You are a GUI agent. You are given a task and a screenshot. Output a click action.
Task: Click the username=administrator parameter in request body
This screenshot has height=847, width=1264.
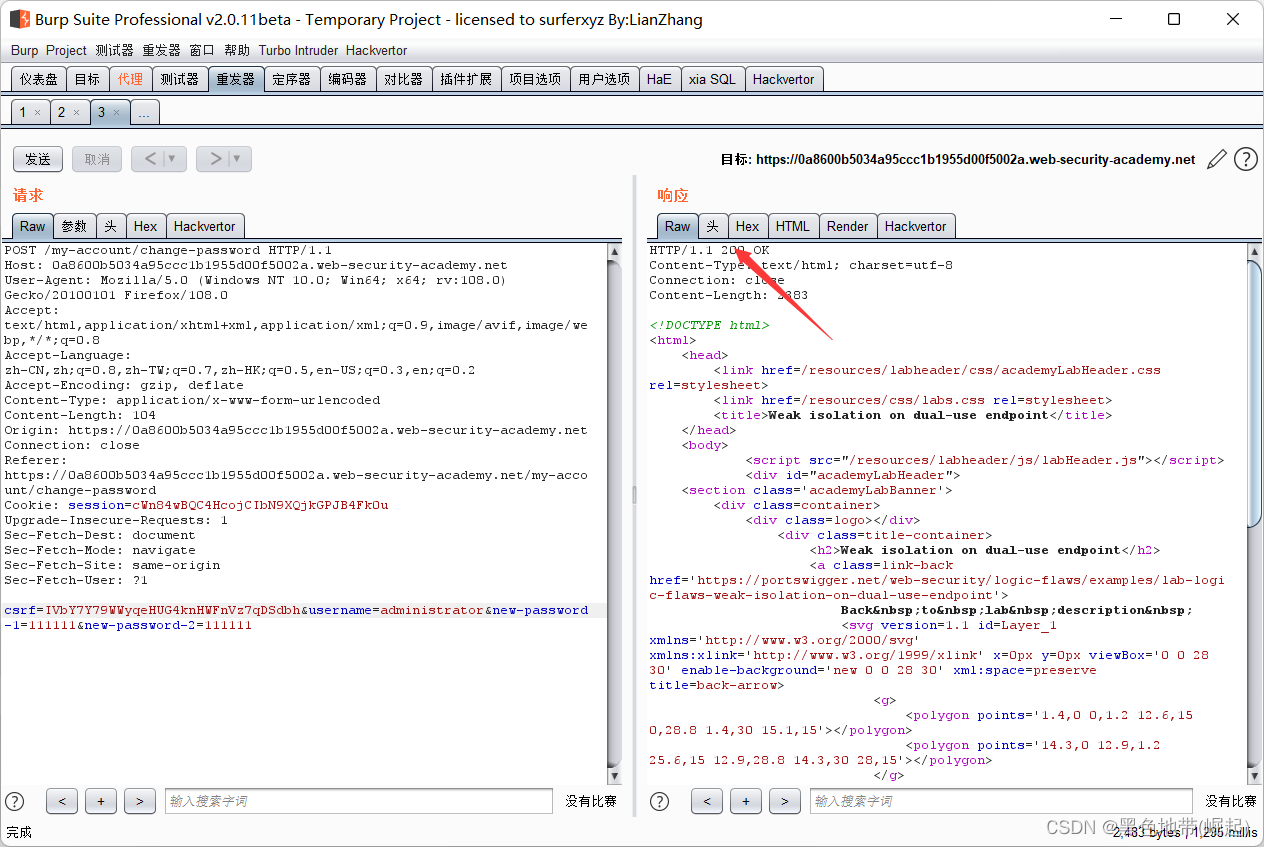click(396, 610)
